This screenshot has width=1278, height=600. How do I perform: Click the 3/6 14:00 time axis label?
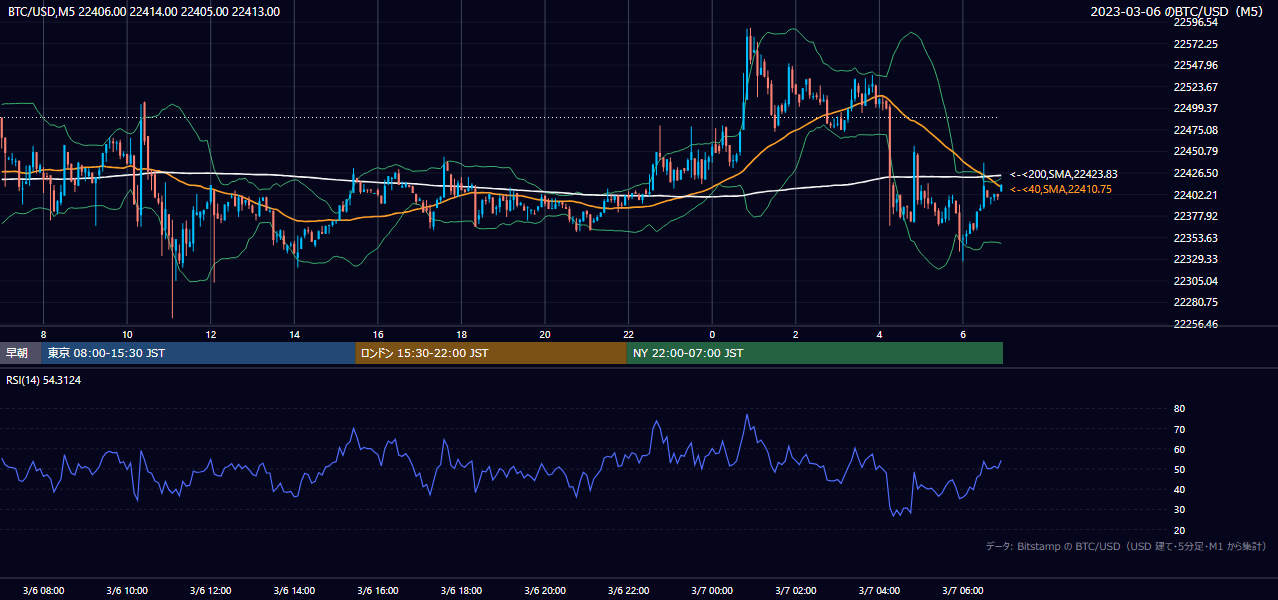click(294, 590)
